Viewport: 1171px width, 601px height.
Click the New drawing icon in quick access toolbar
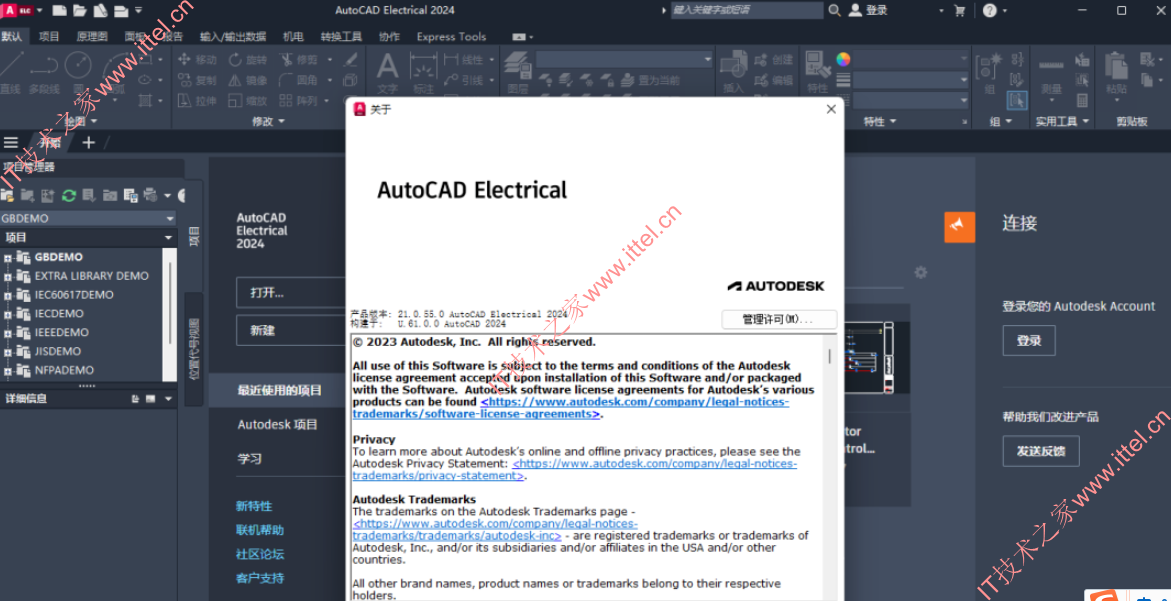59,10
